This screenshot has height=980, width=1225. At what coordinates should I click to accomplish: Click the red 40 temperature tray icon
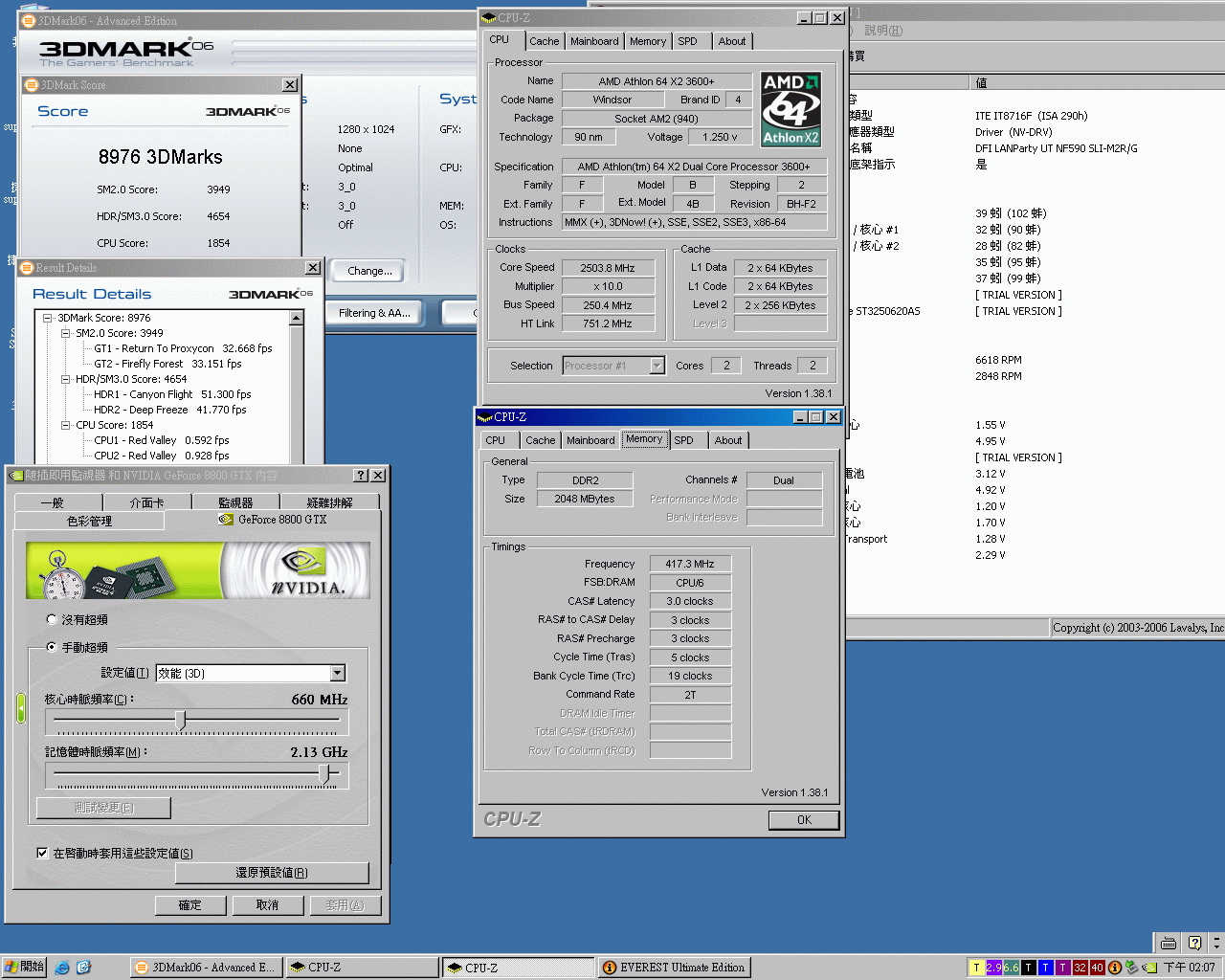(1097, 968)
